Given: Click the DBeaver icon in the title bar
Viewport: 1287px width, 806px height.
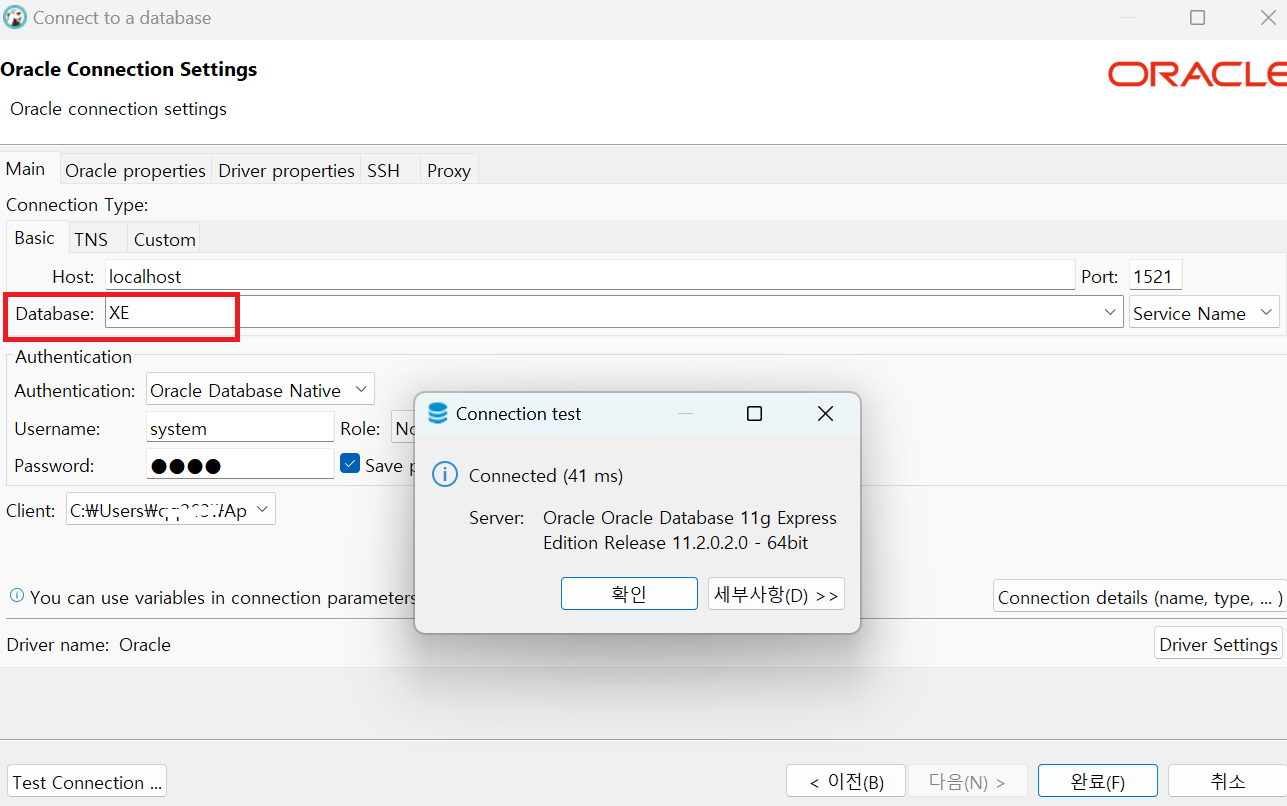Looking at the screenshot, I should 15,17.
